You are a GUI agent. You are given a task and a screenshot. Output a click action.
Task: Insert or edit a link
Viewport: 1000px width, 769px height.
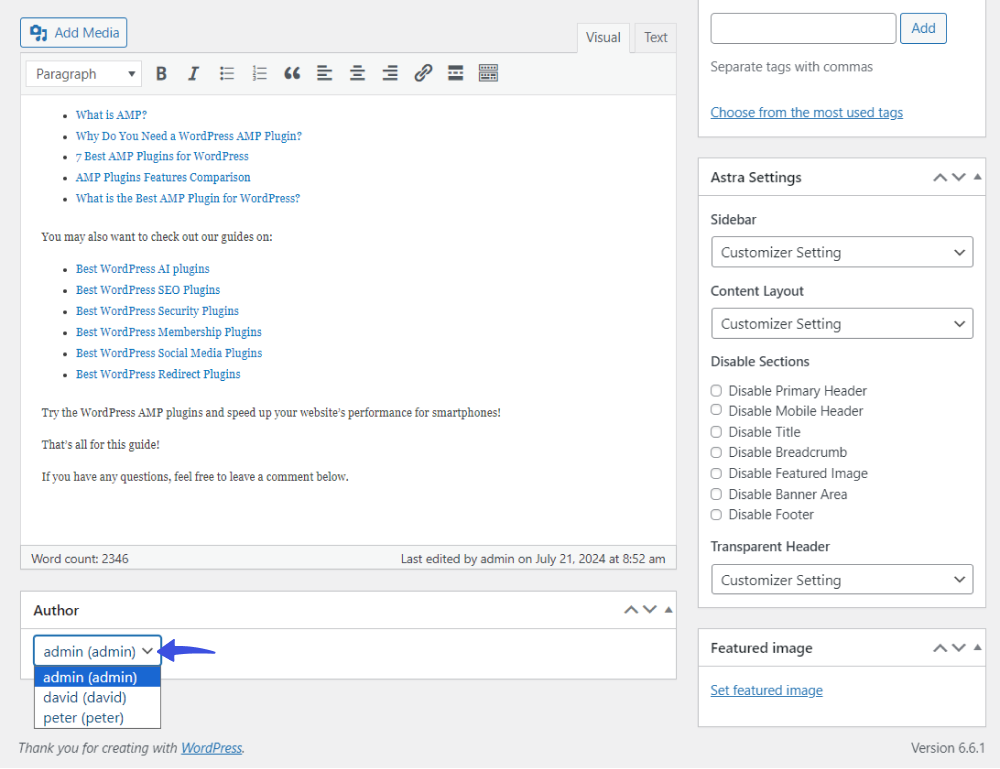[423, 74]
